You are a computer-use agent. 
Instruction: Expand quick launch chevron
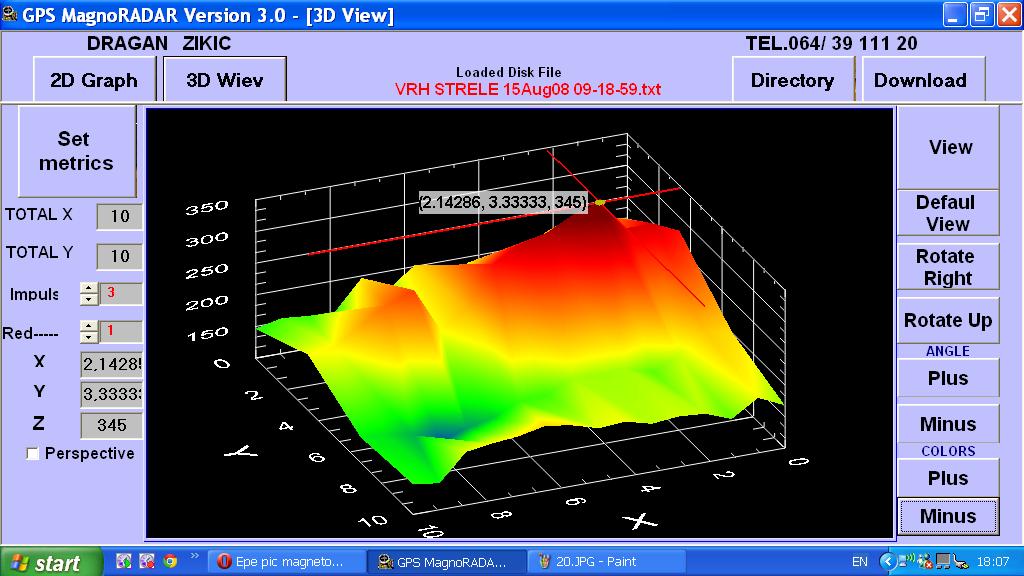click(x=194, y=556)
